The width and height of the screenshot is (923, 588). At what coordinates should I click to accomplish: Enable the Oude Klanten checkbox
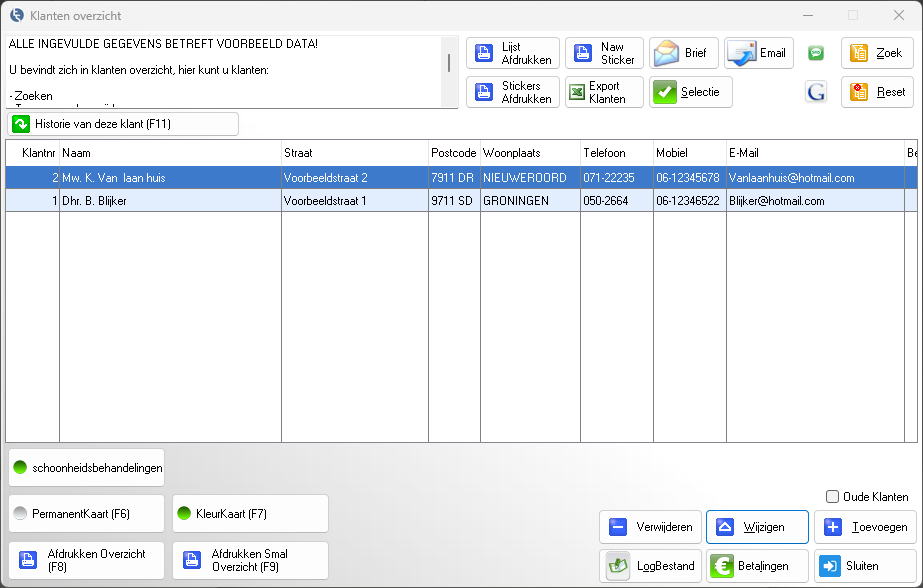point(832,497)
